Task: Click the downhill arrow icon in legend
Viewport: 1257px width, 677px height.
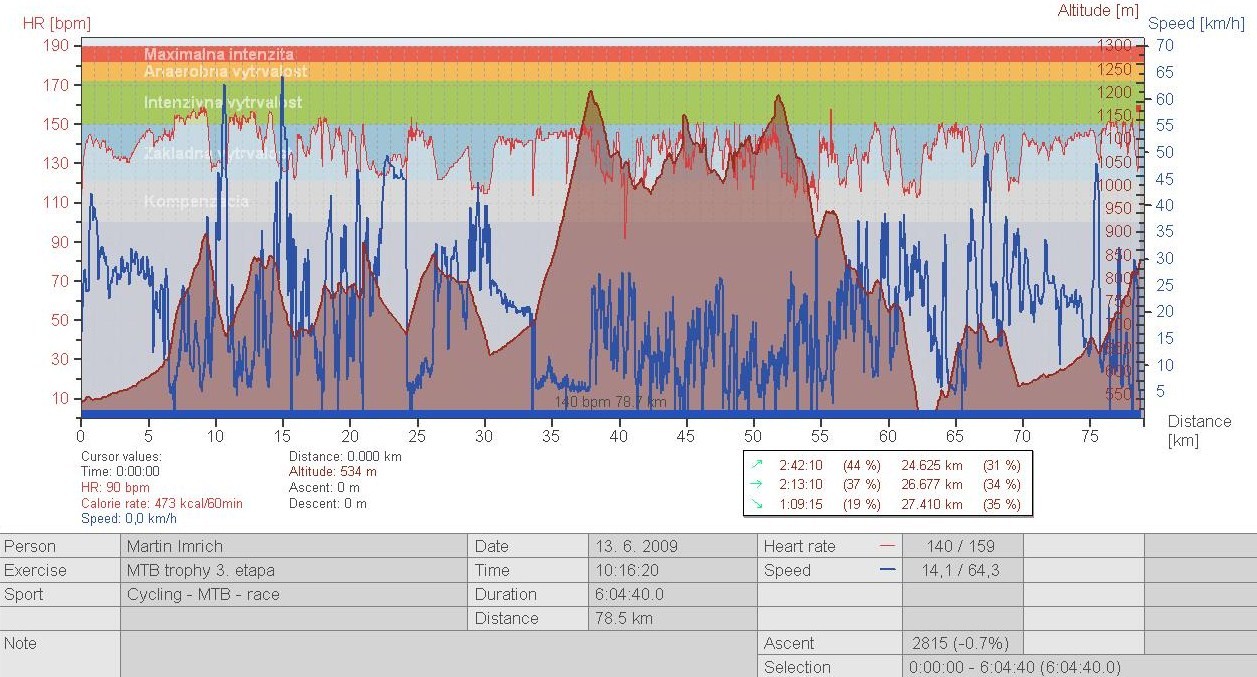Action: tap(757, 505)
